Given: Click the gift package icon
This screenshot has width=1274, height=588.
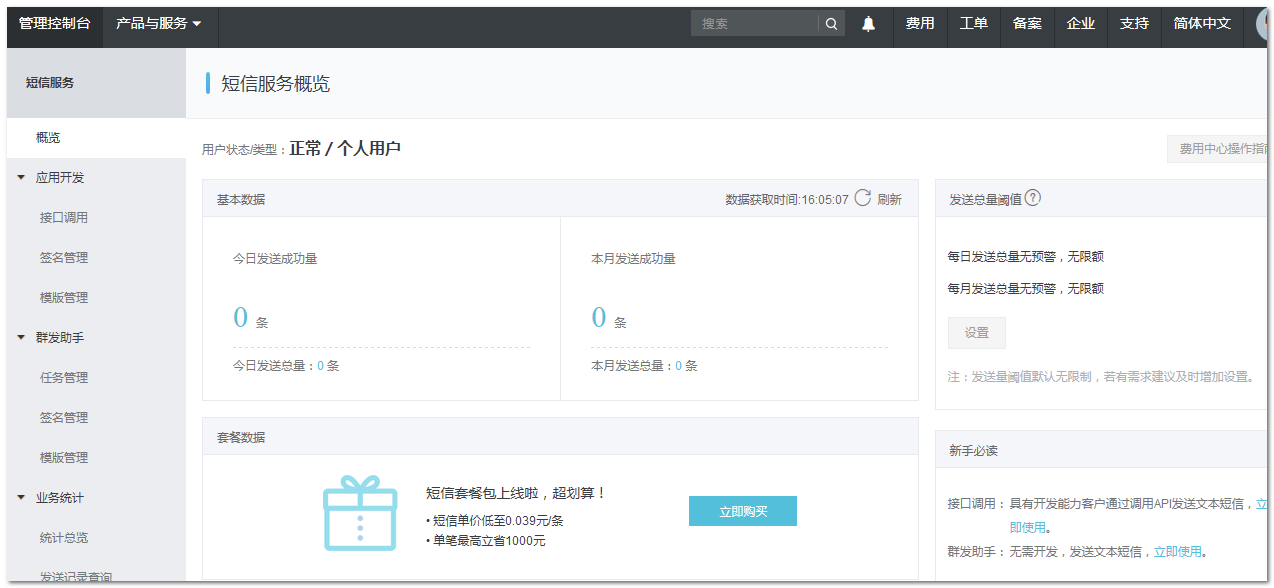Looking at the screenshot, I should [x=360, y=512].
